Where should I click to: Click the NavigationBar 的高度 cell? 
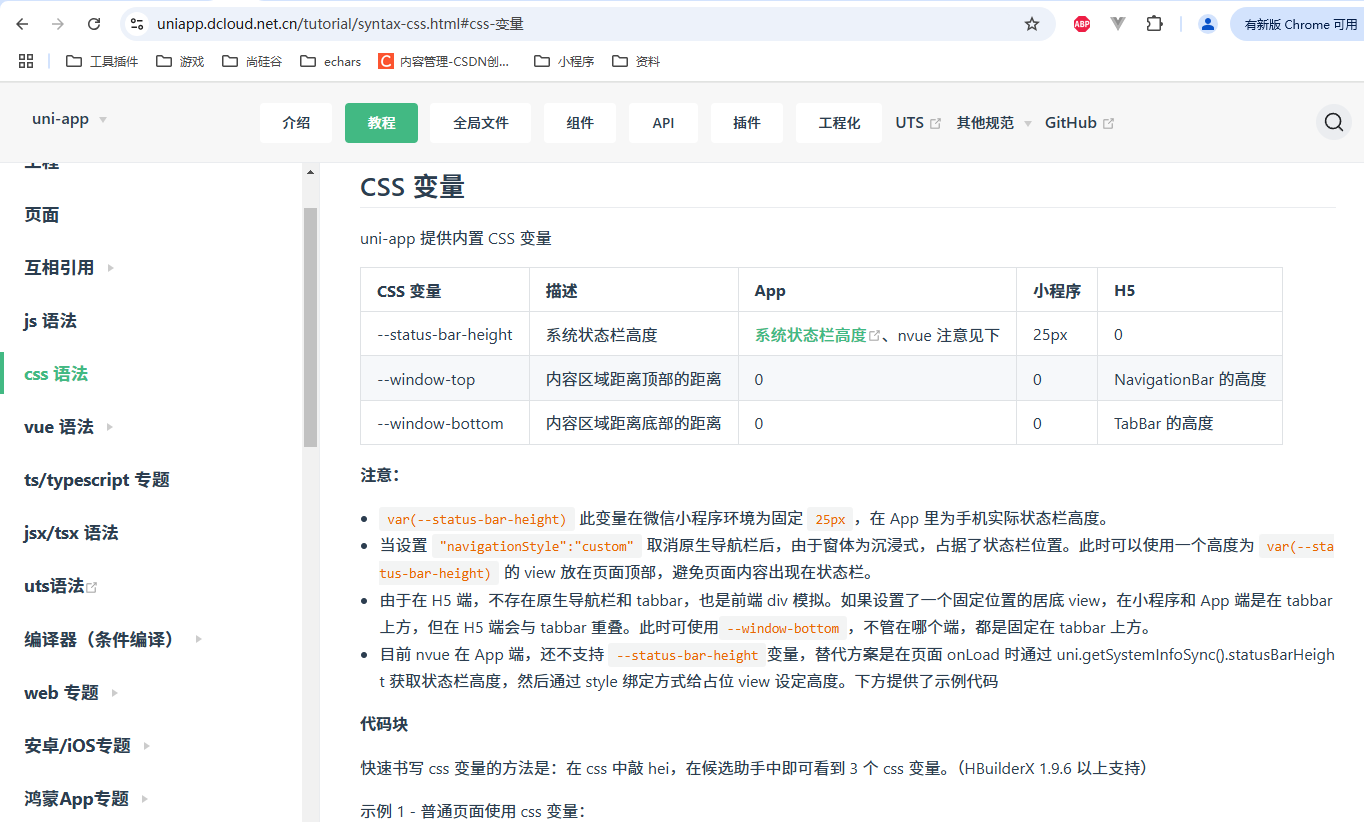[x=1190, y=379]
